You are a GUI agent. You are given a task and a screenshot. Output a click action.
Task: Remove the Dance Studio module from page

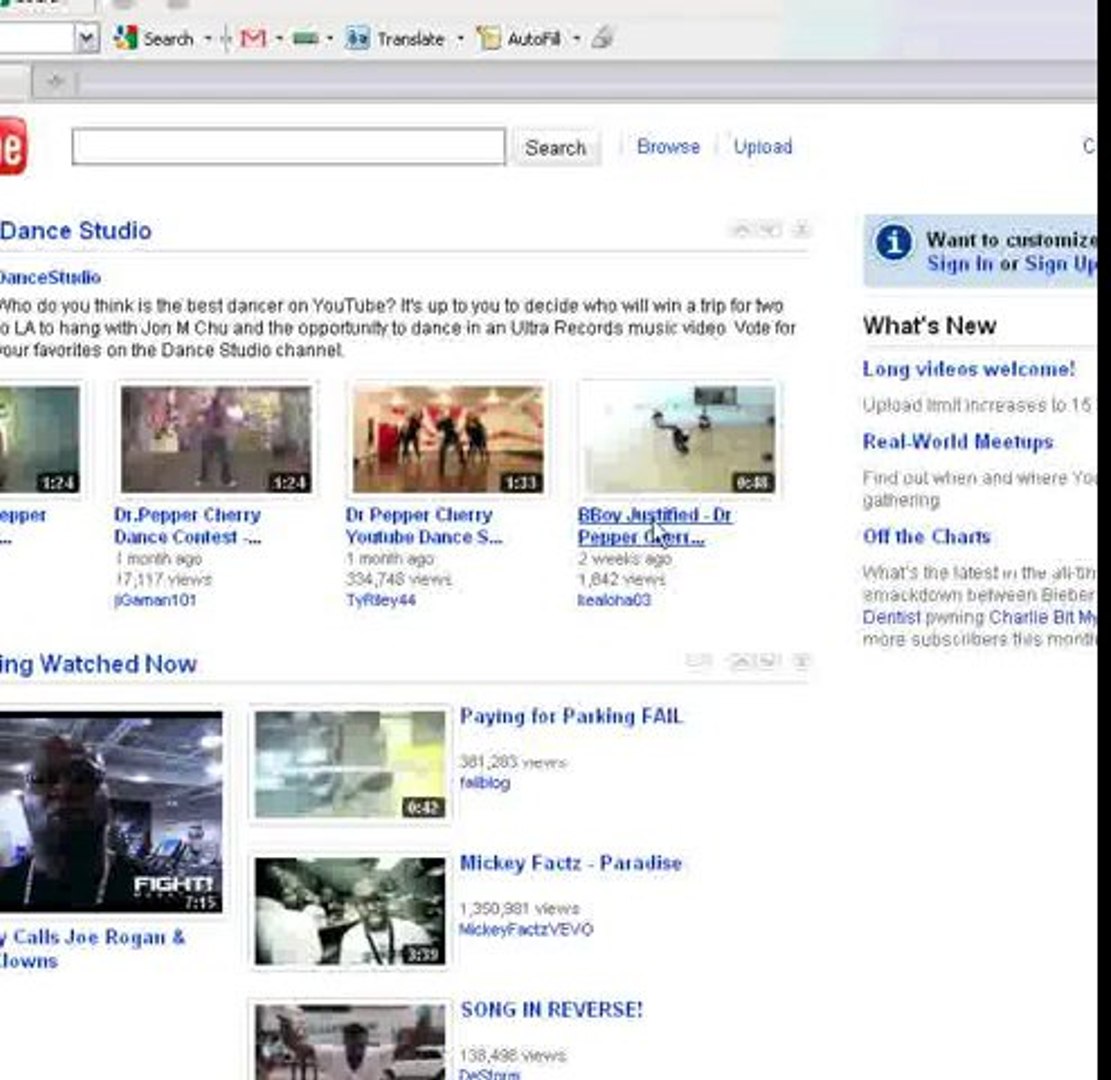point(801,230)
